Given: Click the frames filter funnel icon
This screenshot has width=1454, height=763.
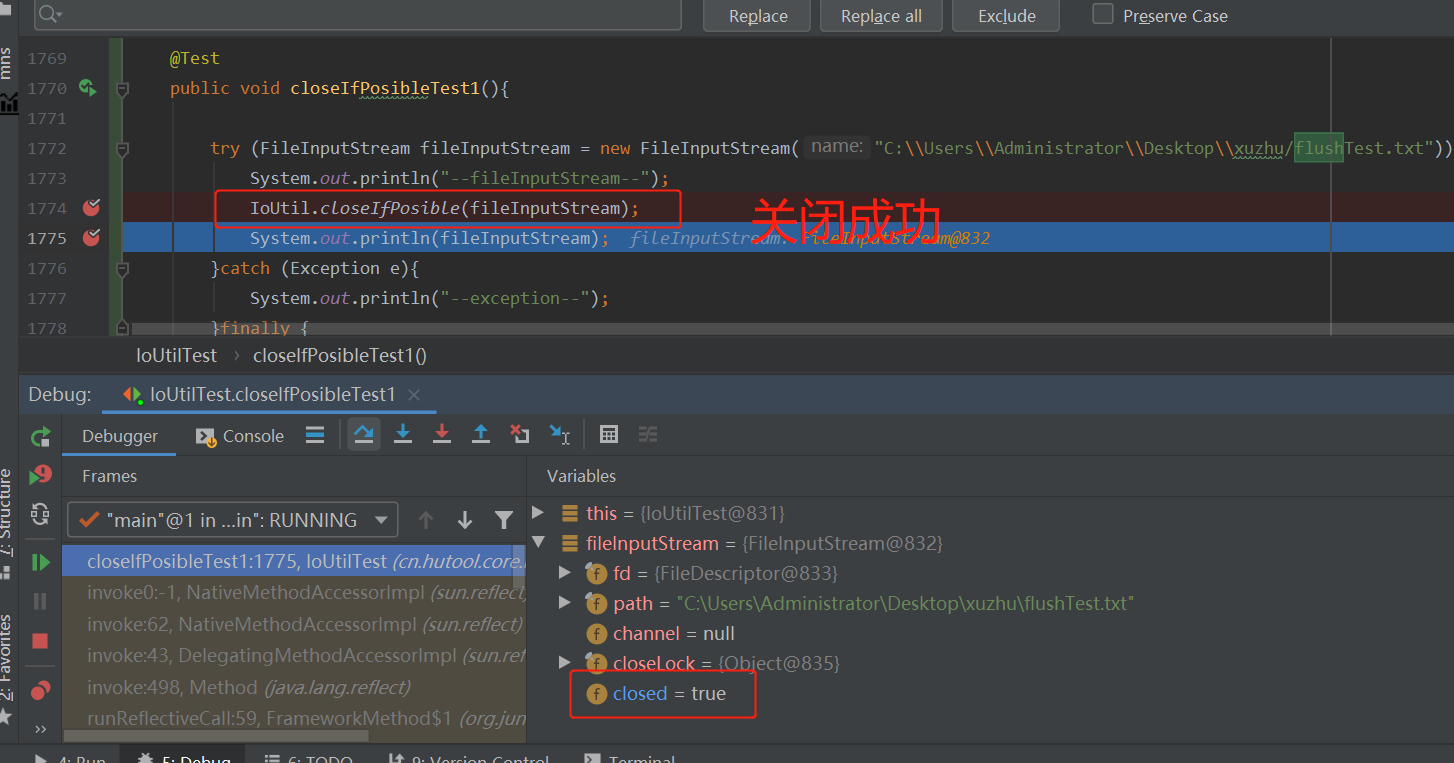Looking at the screenshot, I should point(504,520).
